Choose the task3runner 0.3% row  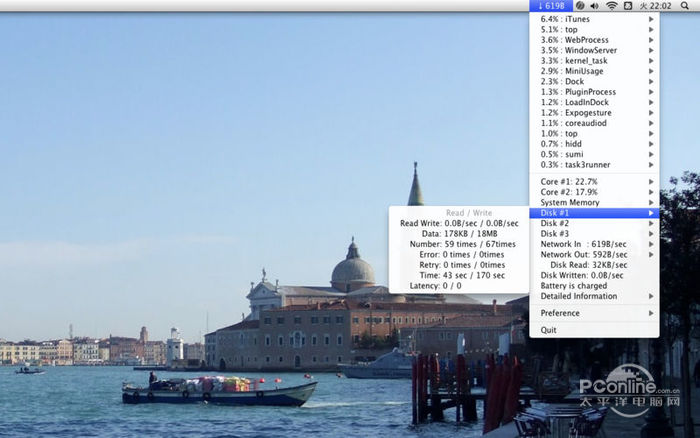click(x=594, y=165)
